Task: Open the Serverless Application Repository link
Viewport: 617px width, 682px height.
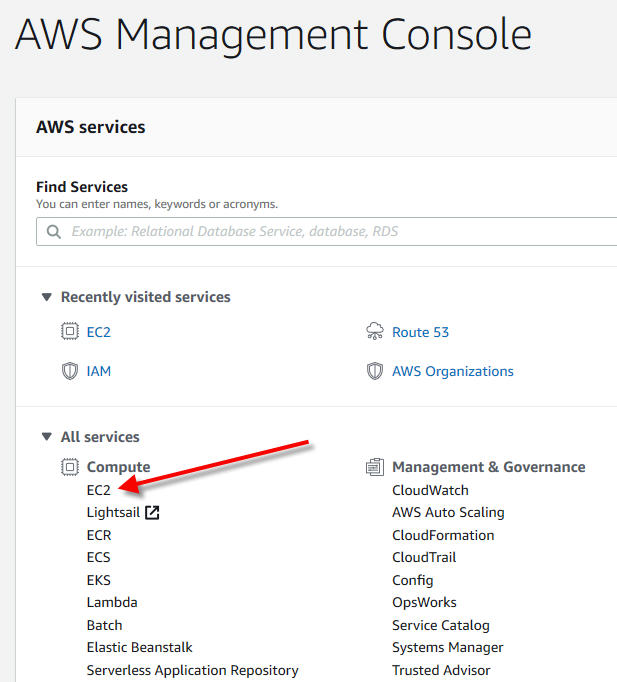Action: (x=192, y=670)
